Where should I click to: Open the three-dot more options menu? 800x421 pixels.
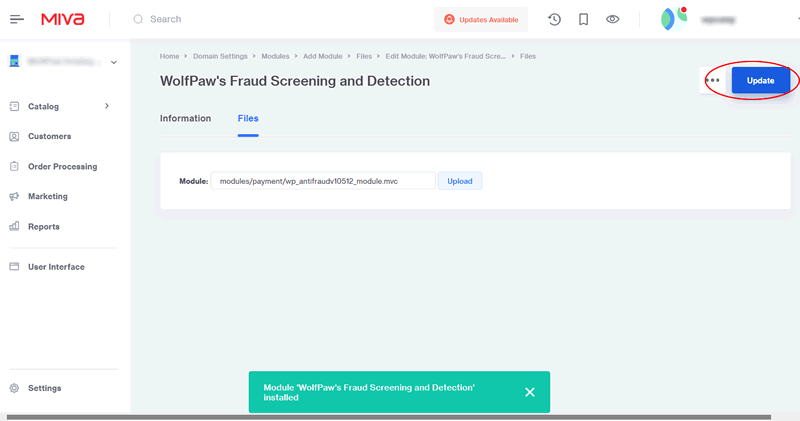713,80
